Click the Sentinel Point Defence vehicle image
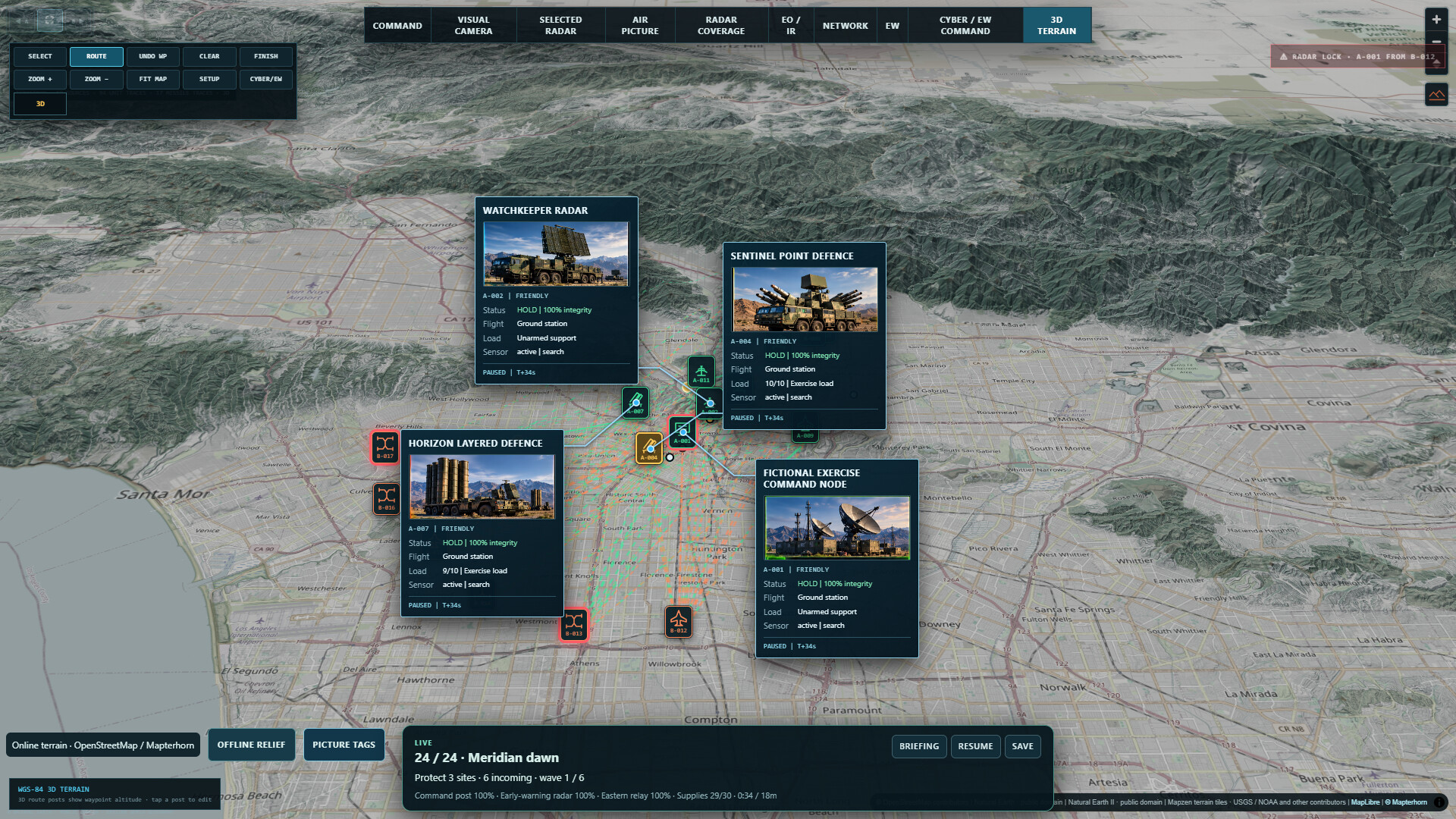Image resolution: width=1456 pixels, height=819 pixels. point(804,300)
